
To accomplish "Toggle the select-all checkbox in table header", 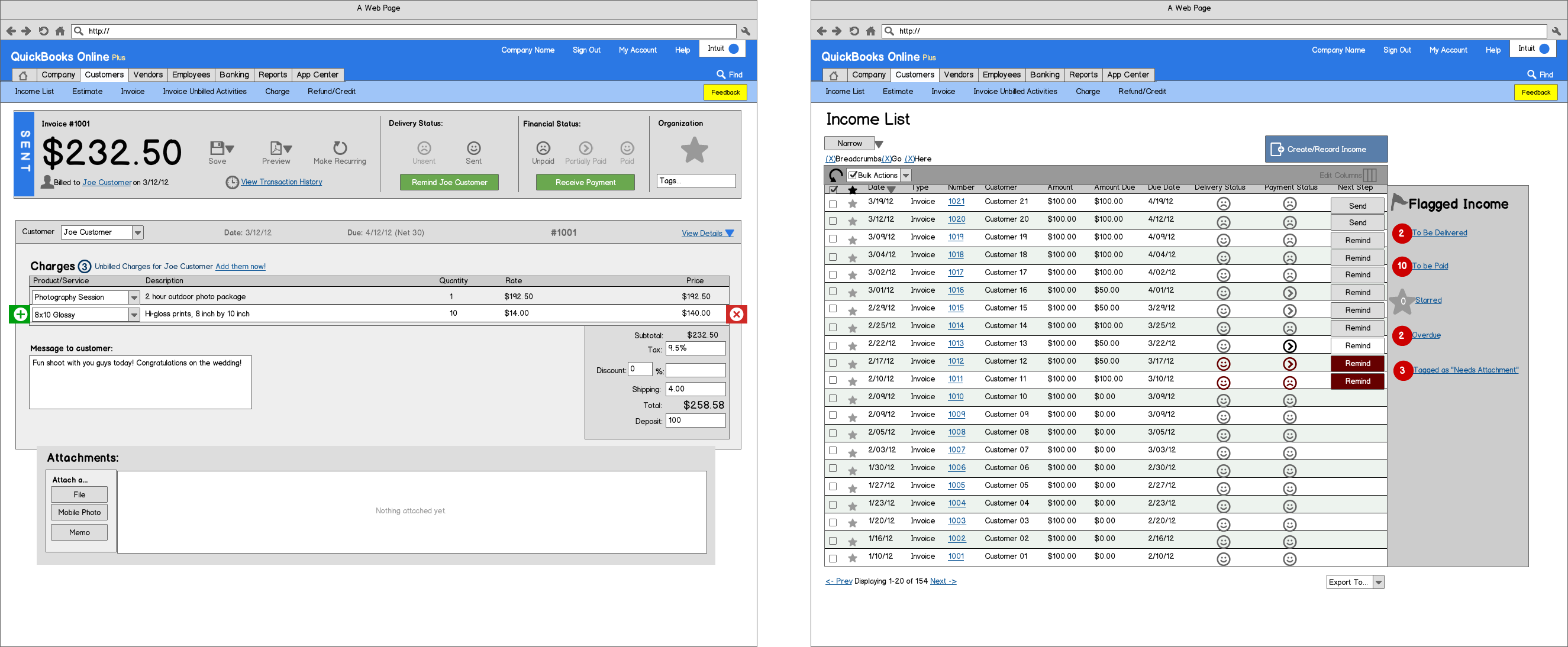I will (833, 189).
